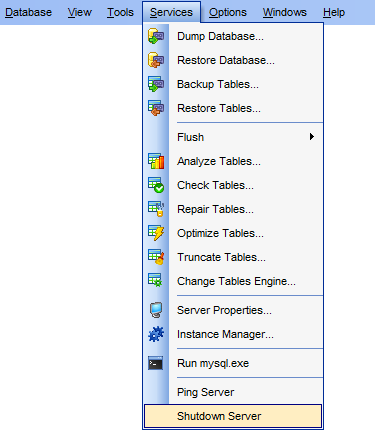The width and height of the screenshot is (375, 430).
Task: Open the Database menu
Action: pyautogui.click(x=29, y=12)
